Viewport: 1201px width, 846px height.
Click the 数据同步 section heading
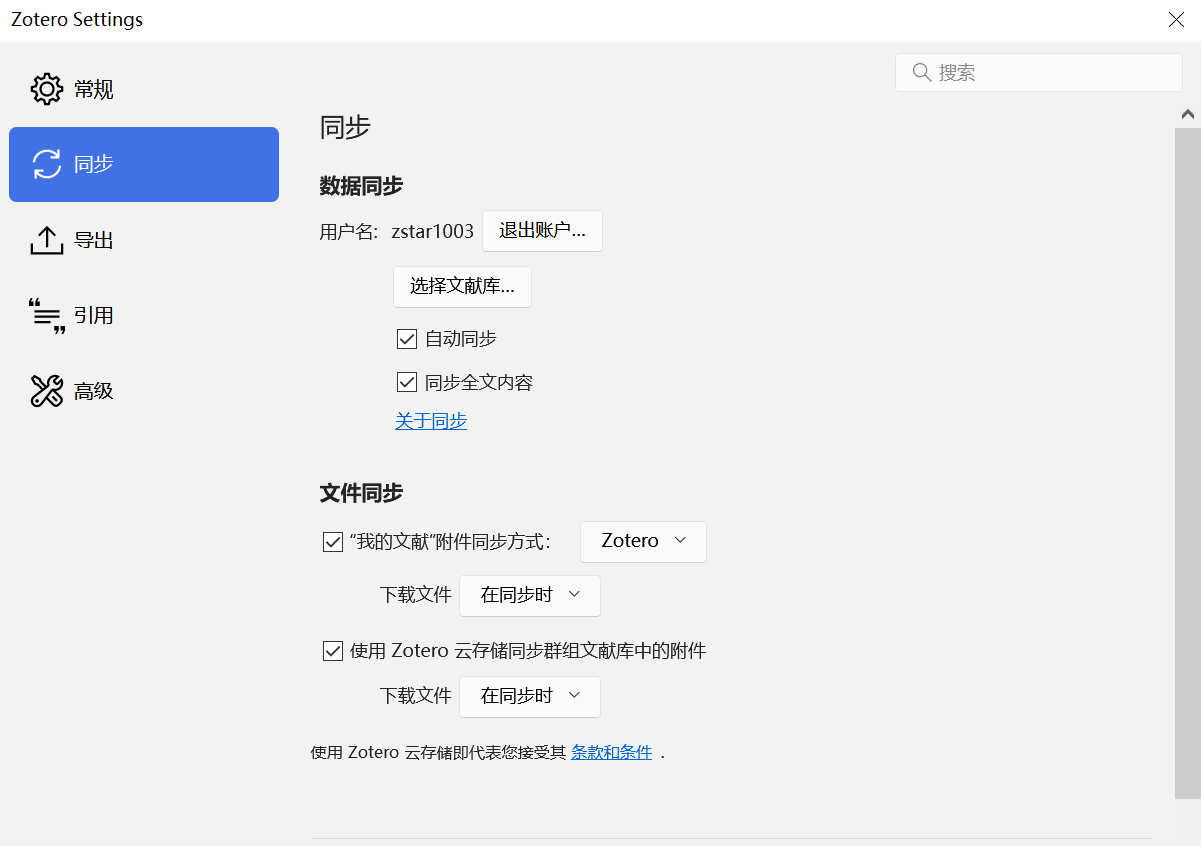coord(361,185)
